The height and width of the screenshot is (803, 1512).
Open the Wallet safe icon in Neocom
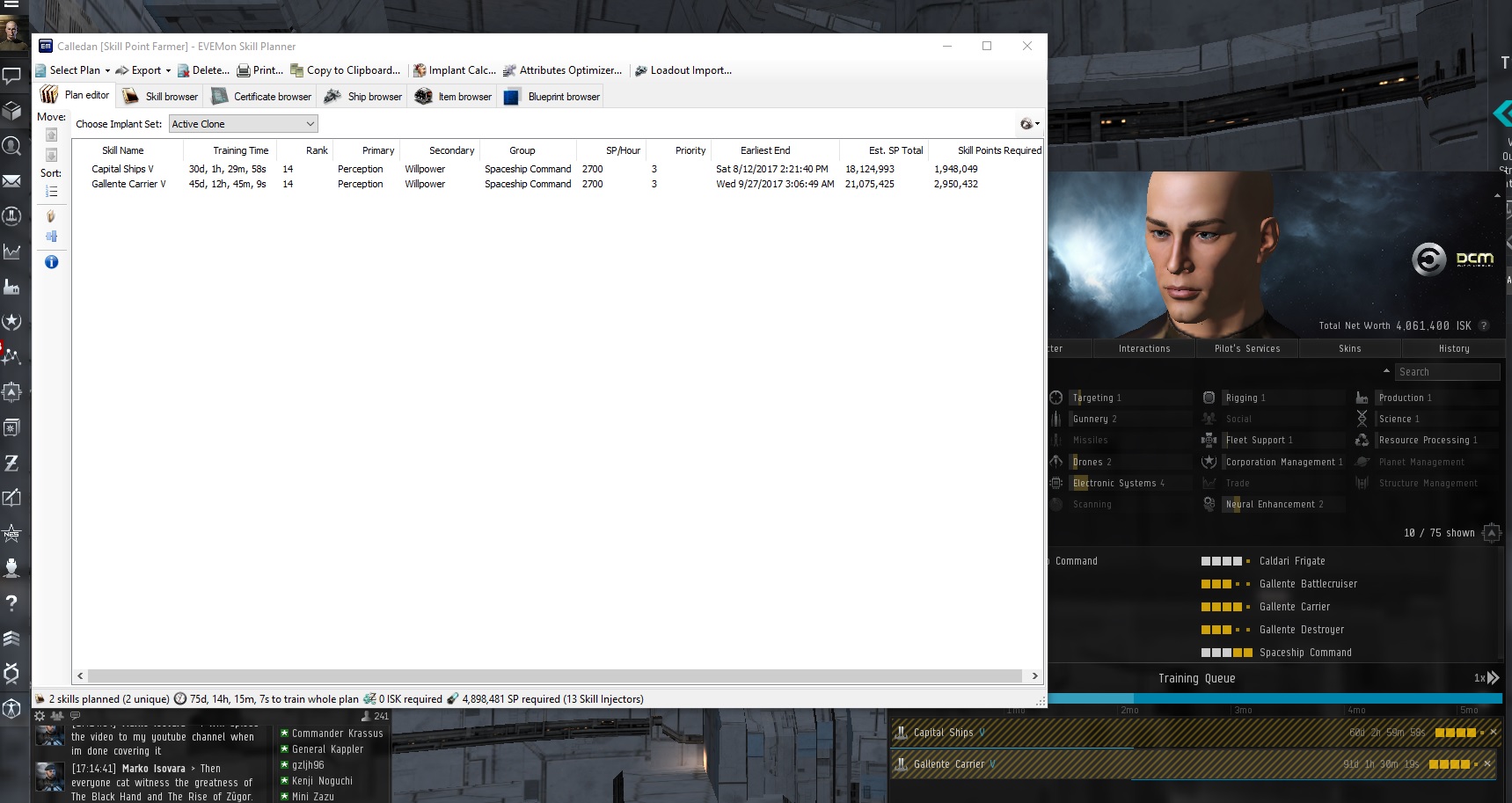(11, 427)
